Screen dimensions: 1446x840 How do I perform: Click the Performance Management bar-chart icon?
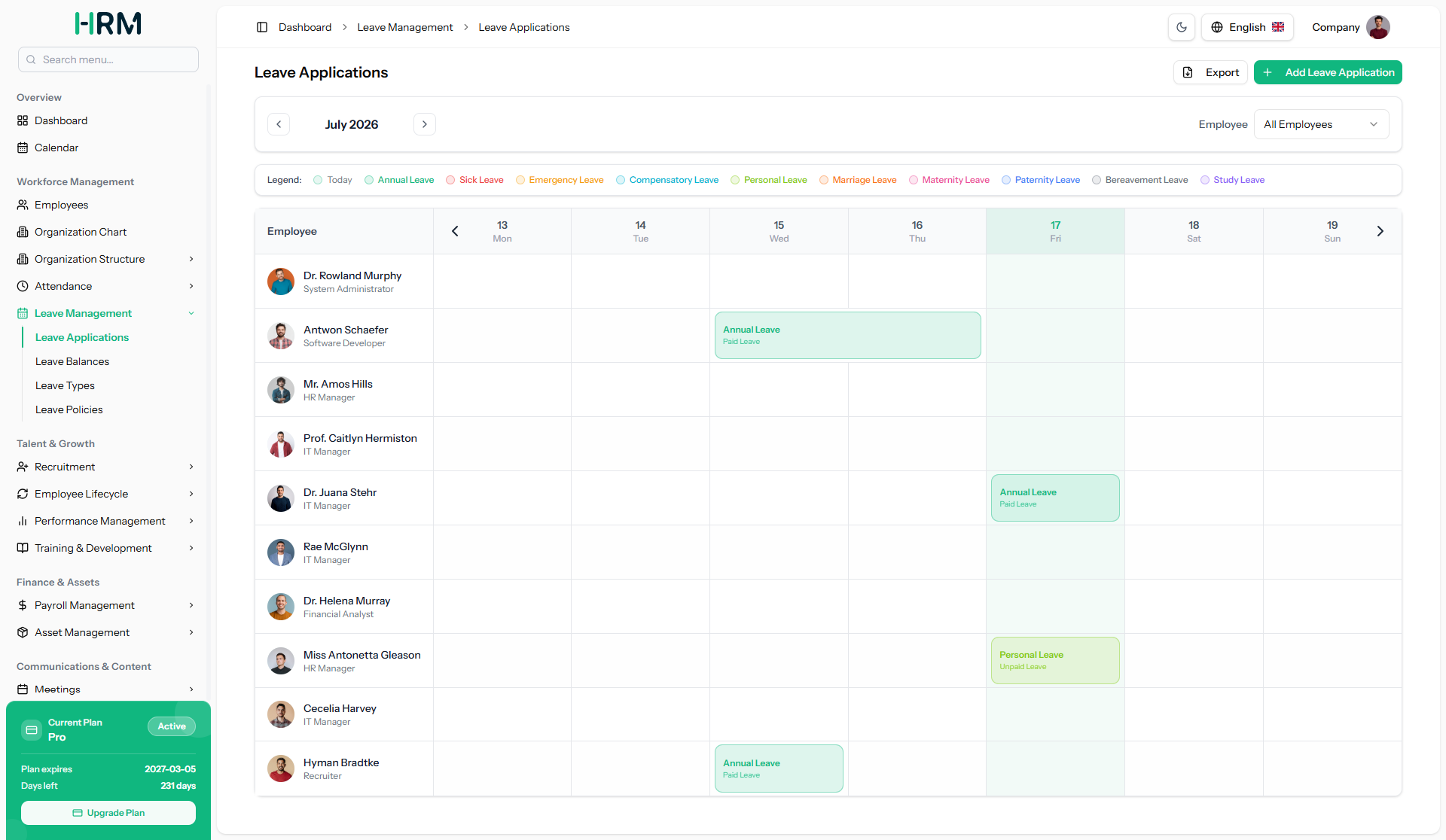(x=23, y=521)
